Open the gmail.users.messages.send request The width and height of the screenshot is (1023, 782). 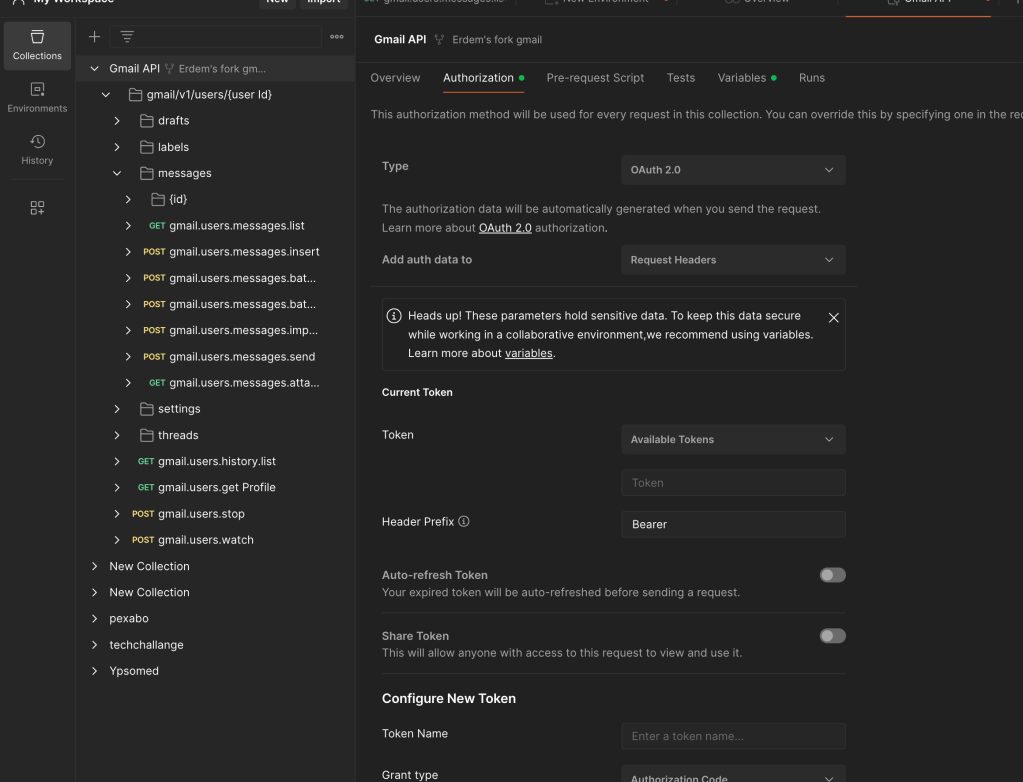pos(242,357)
